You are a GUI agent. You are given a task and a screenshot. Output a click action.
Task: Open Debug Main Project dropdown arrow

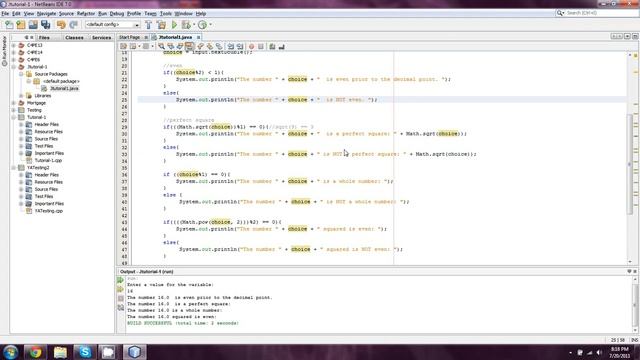click(194, 25)
